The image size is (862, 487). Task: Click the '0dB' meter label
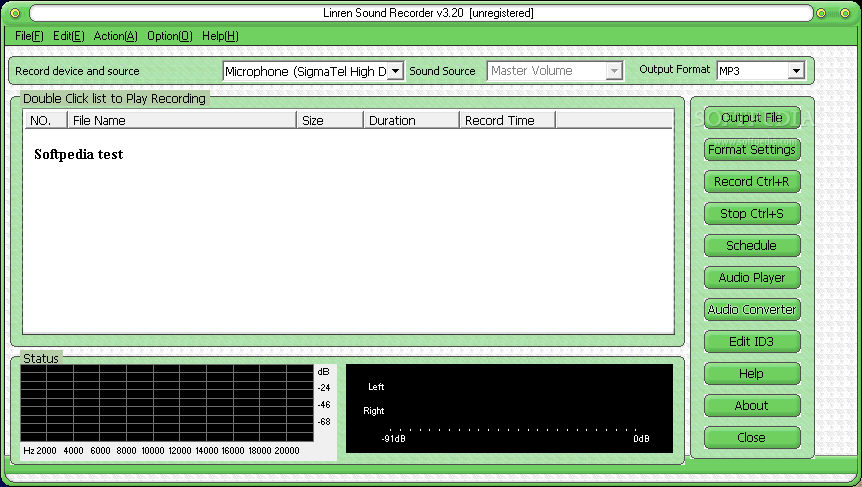point(642,439)
